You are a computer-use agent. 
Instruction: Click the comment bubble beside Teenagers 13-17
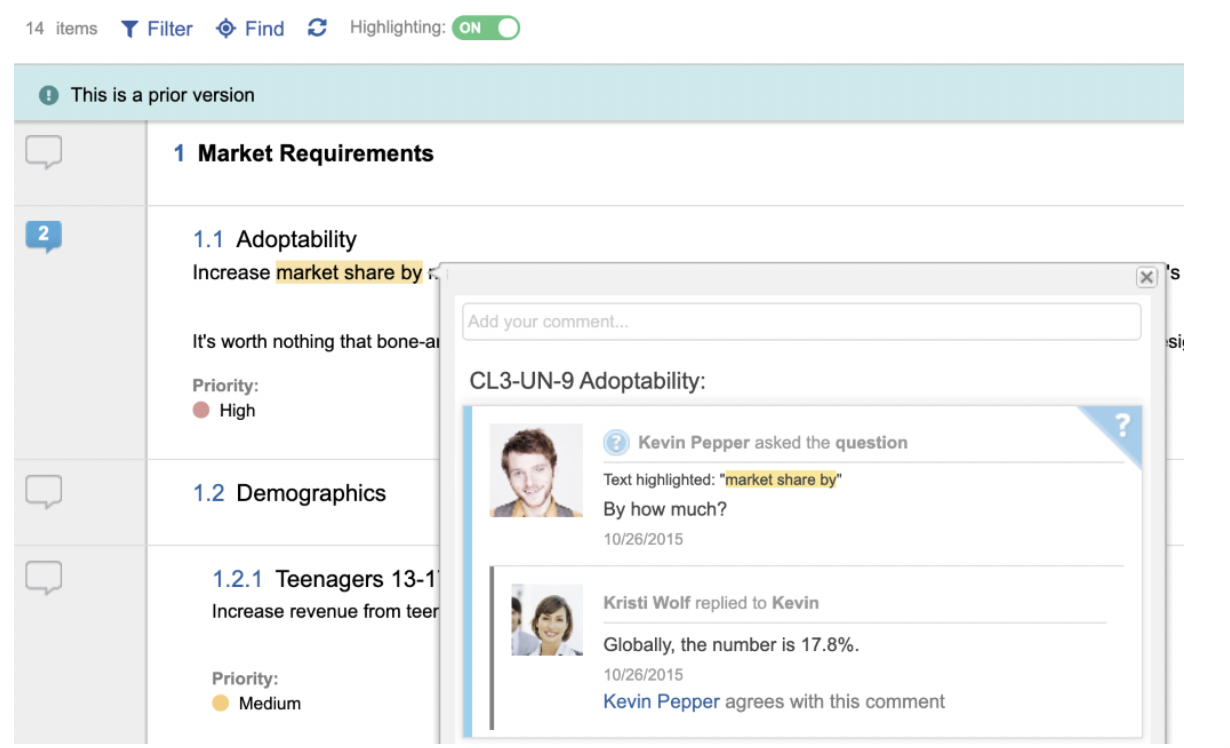(x=44, y=577)
